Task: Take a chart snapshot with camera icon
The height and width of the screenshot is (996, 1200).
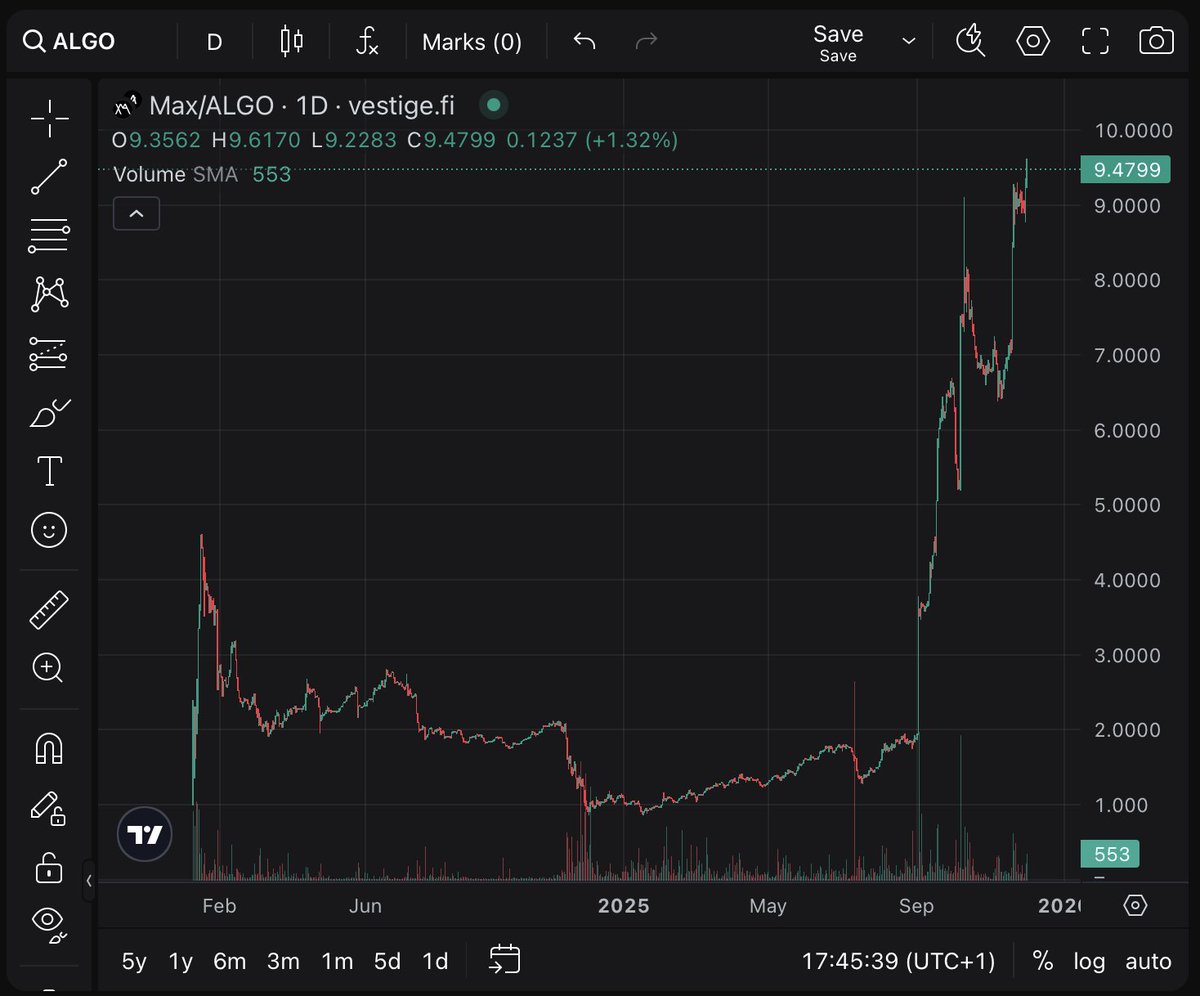Action: 1155,41
